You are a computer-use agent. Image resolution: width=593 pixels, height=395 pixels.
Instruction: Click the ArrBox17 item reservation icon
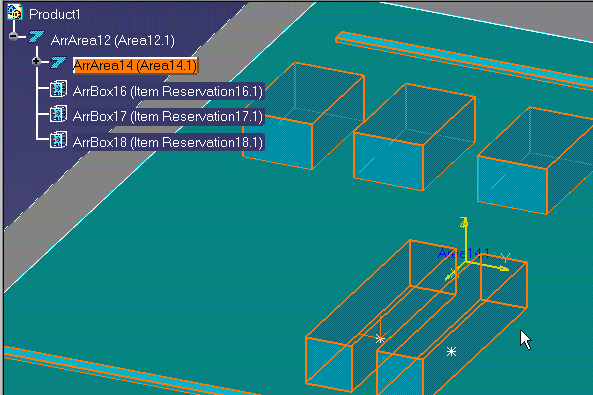59,114
